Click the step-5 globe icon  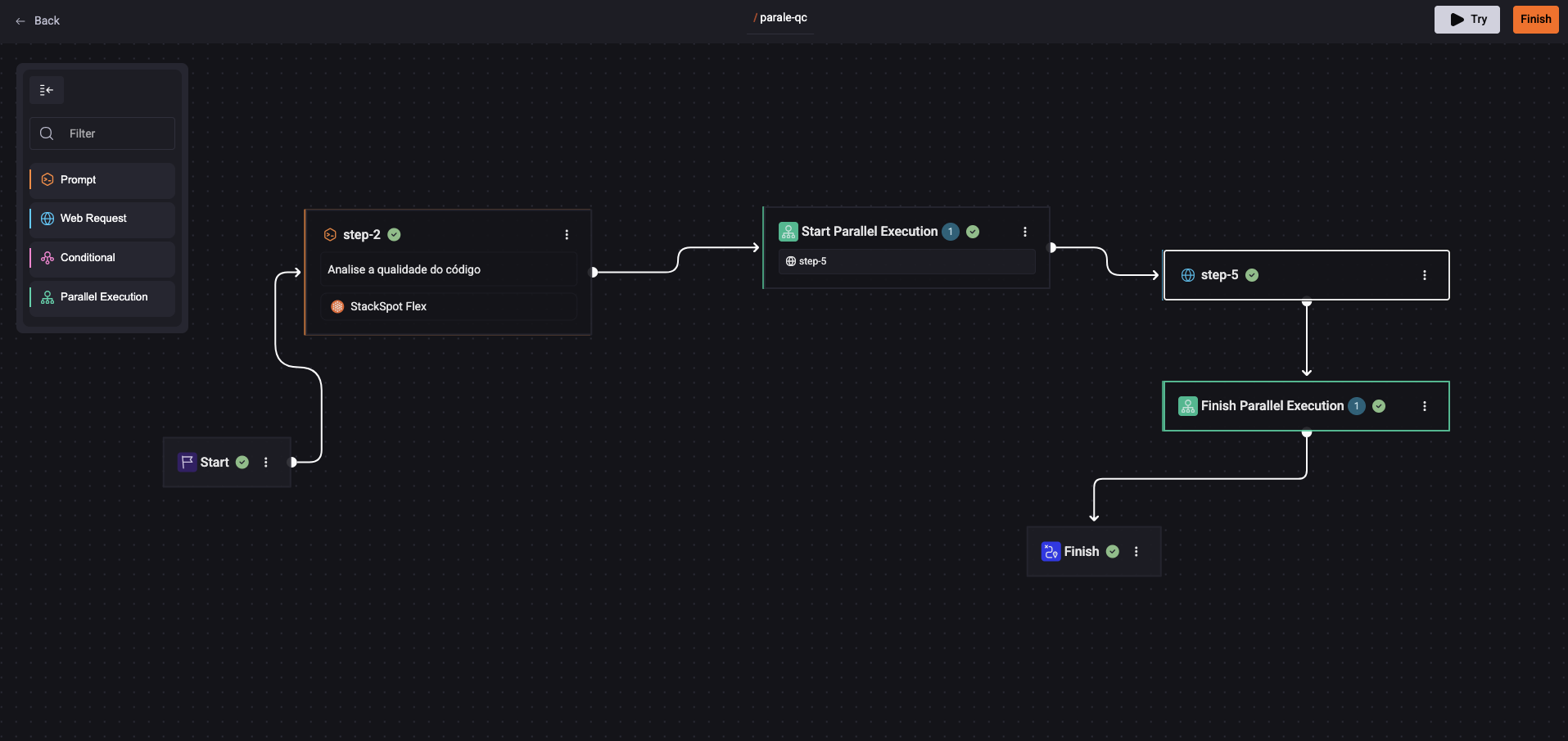[1188, 275]
